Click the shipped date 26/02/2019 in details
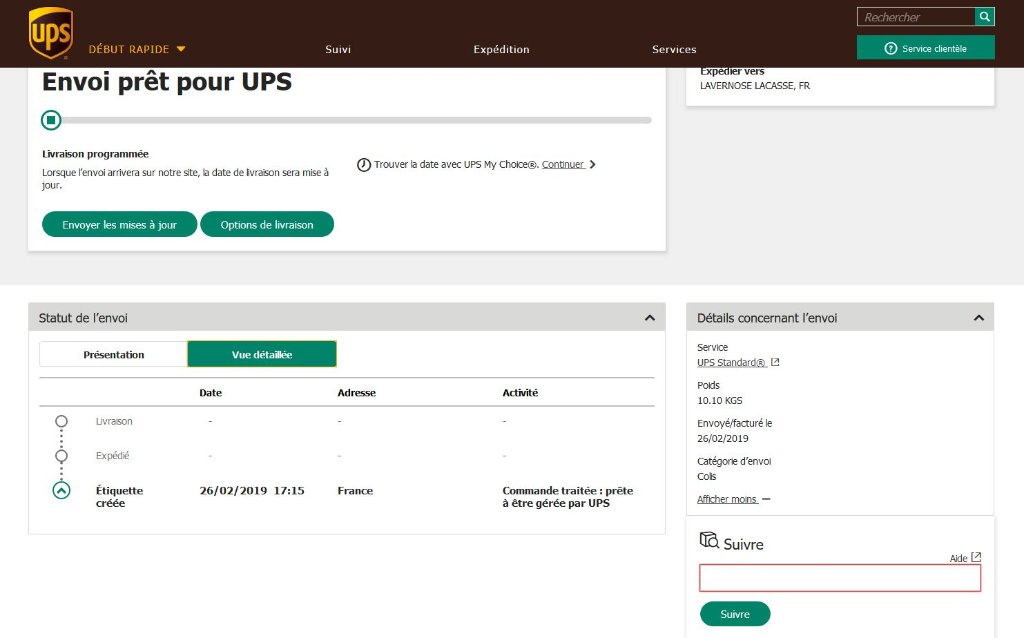Viewport: 1024px width, 638px height. click(723, 438)
